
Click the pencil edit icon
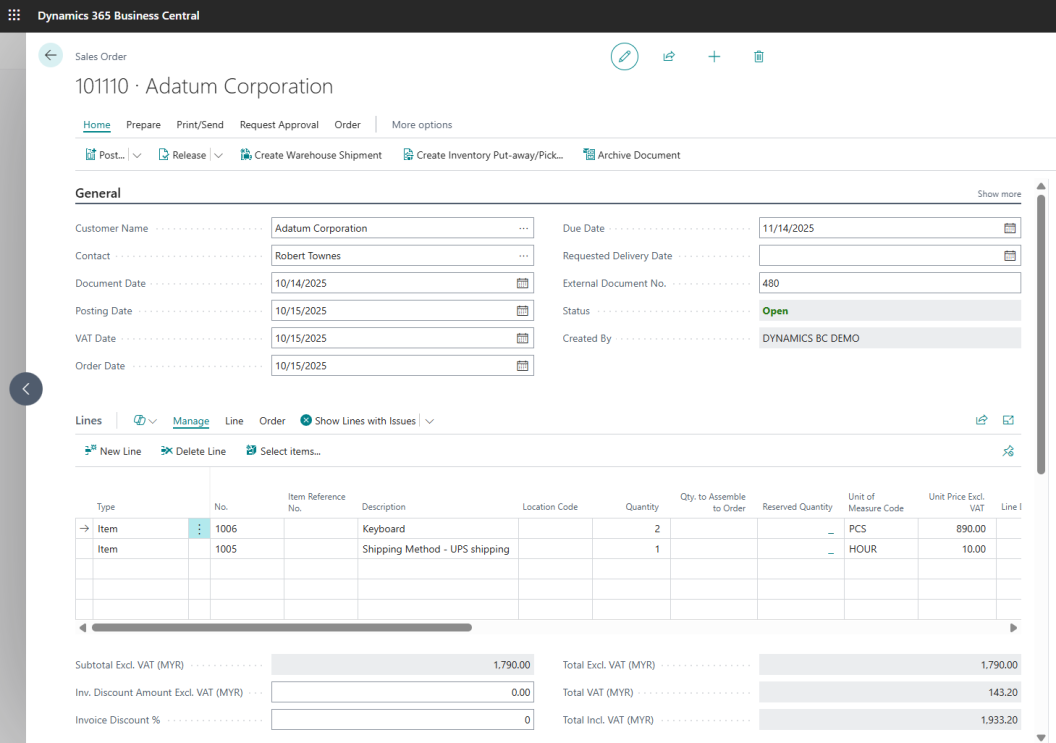coord(624,57)
